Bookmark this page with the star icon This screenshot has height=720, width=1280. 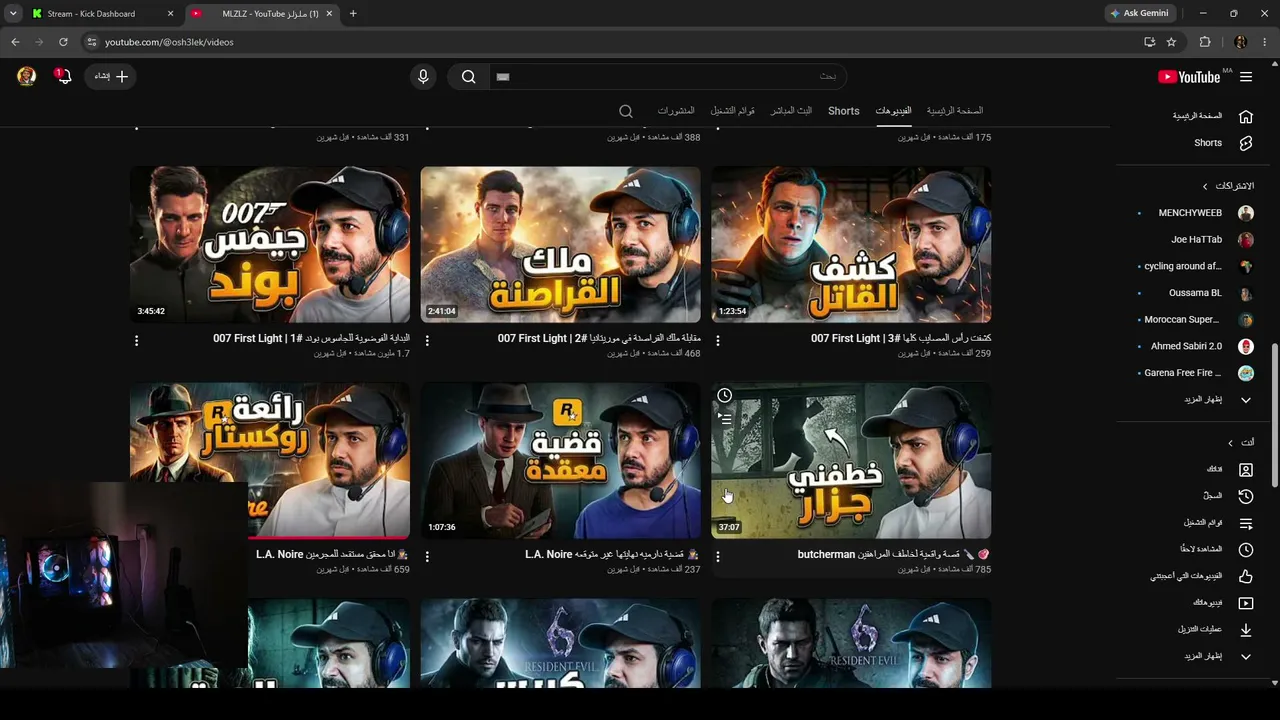click(1171, 42)
